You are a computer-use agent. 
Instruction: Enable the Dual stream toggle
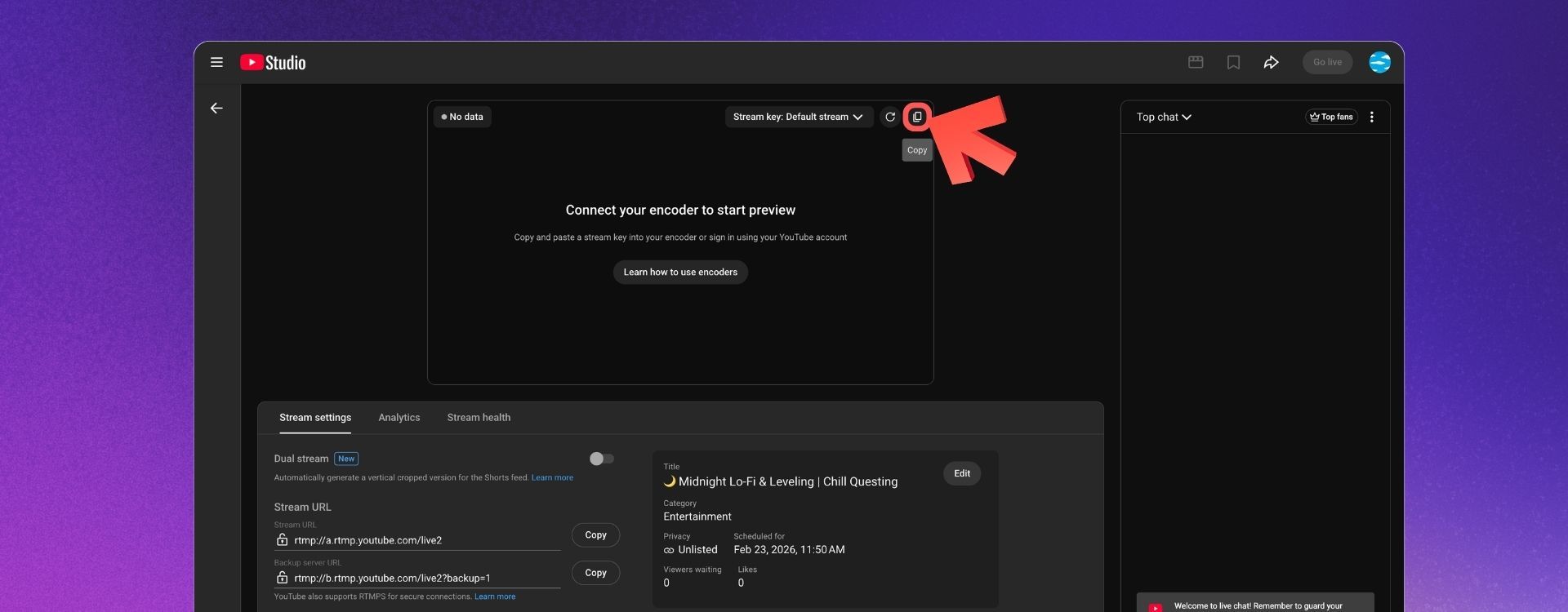(602, 459)
